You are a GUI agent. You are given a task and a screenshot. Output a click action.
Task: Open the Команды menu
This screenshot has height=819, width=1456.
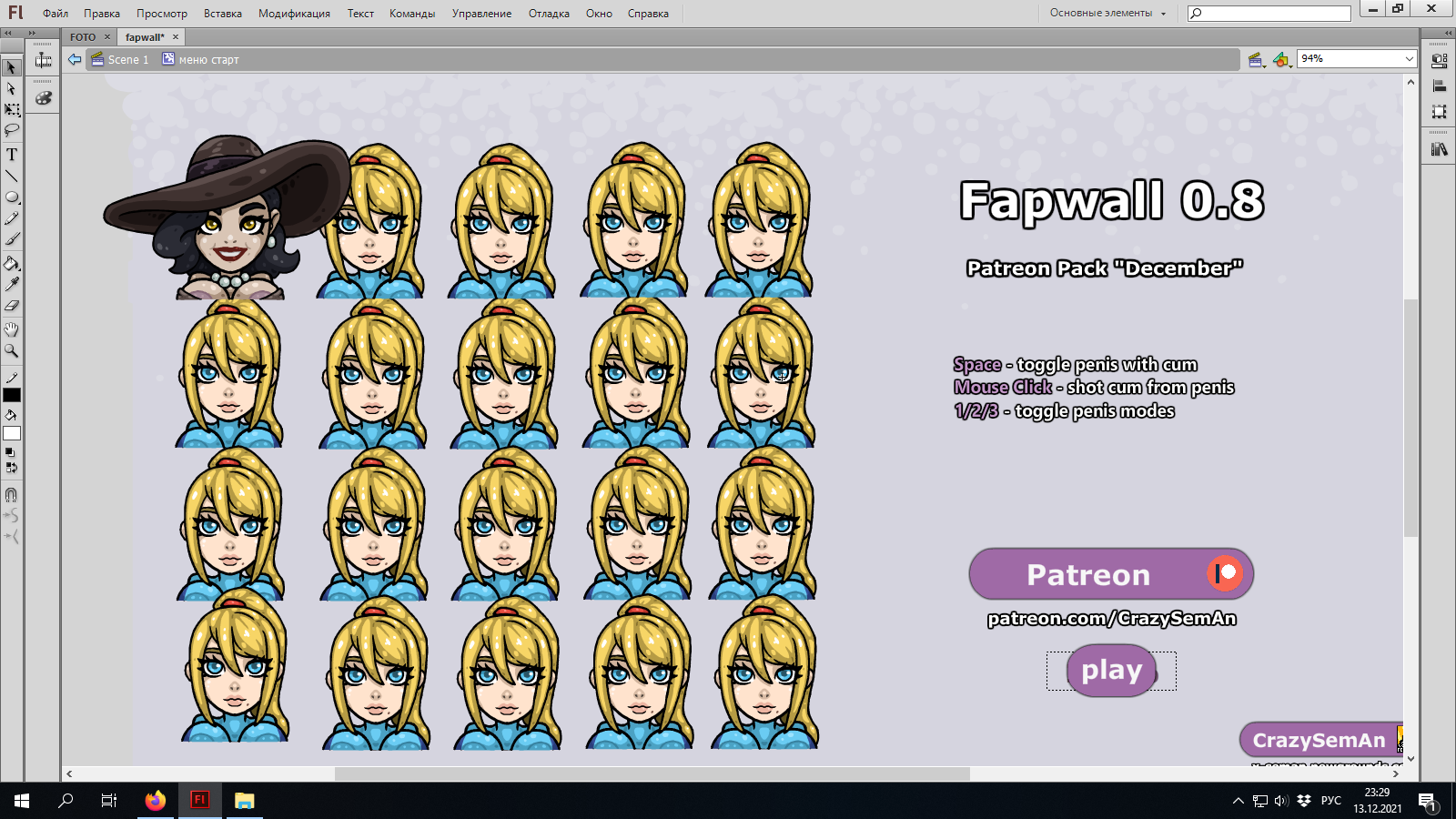412,14
